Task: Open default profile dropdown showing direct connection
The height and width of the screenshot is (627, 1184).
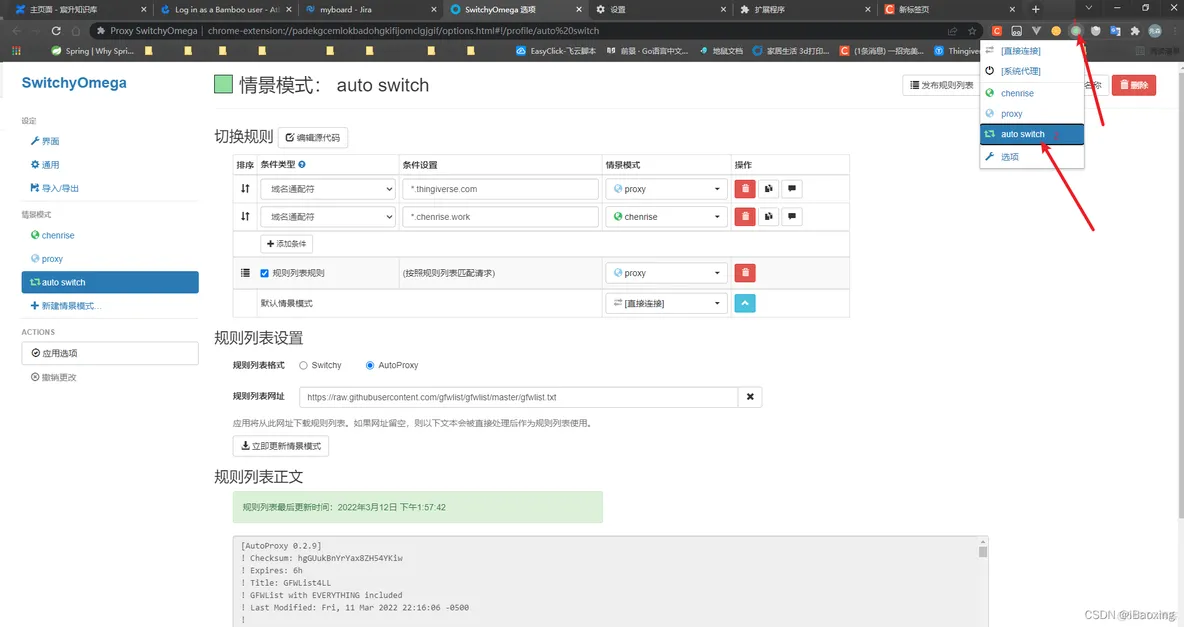Action: click(667, 303)
